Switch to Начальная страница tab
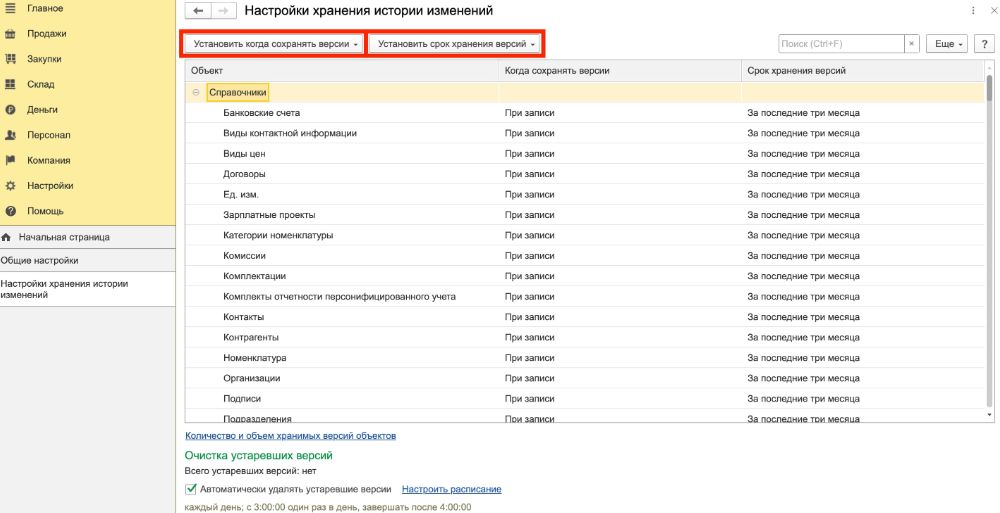The width and height of the screenshot is (1000, 513). pyautogui.click(x=87, y=237)
